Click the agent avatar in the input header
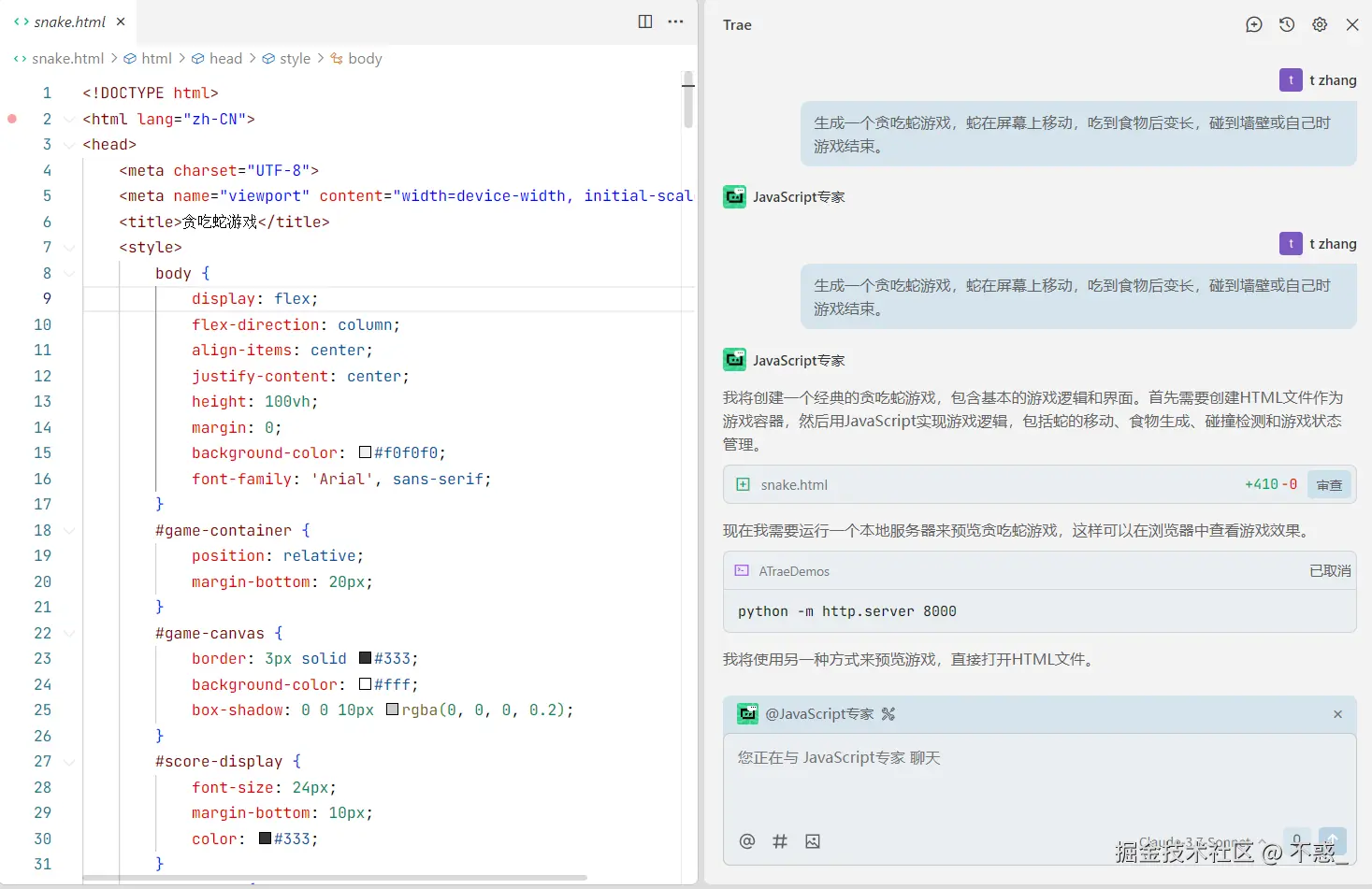 [x=748, y=714]
